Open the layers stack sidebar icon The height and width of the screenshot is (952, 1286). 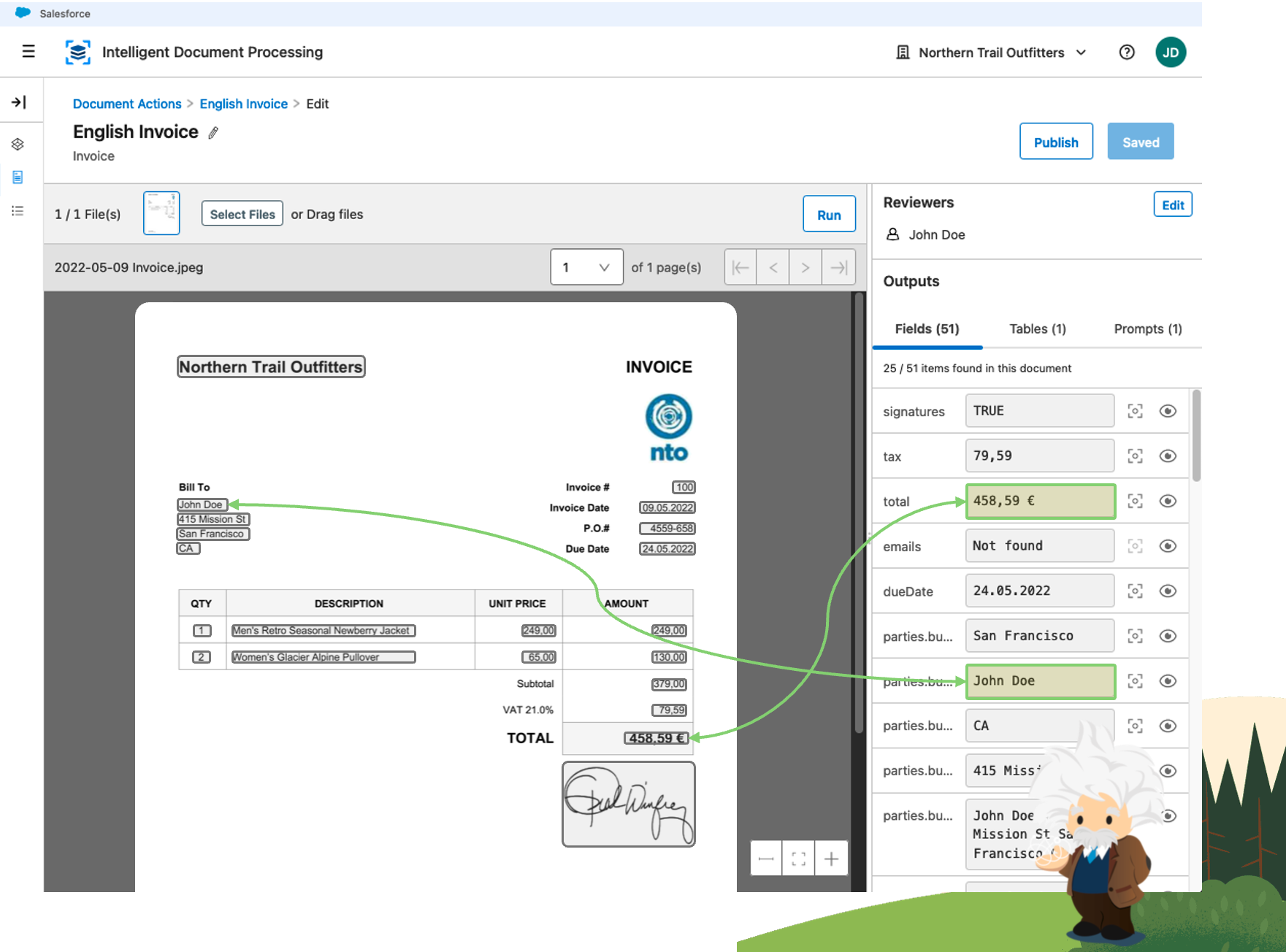coord(18,144)
